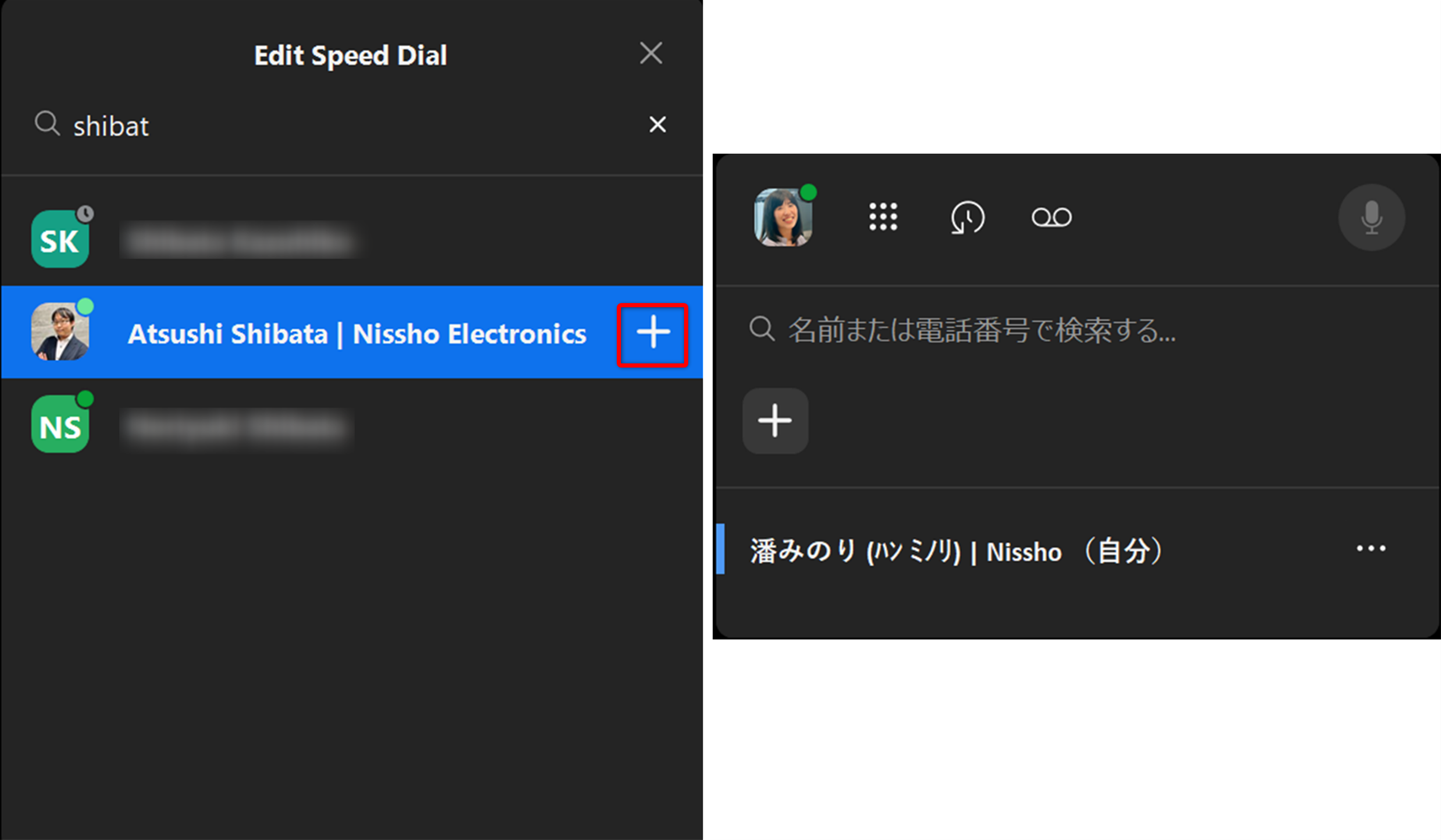Screen dimensions: 1441x840
Task: Clear the 'shibat' search text
Action: coord(658,124)
